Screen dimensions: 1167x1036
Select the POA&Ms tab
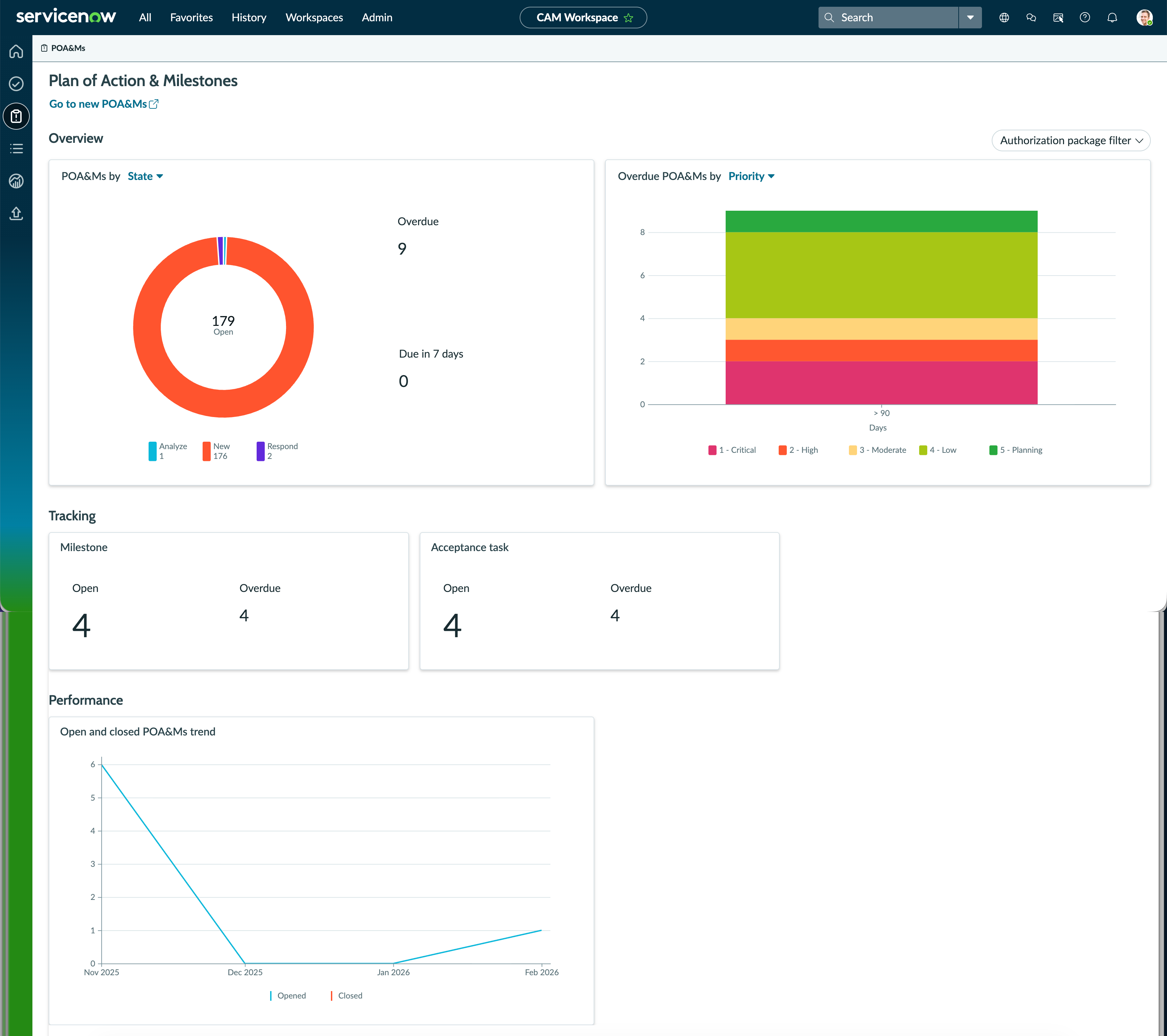tap(63, 48)
